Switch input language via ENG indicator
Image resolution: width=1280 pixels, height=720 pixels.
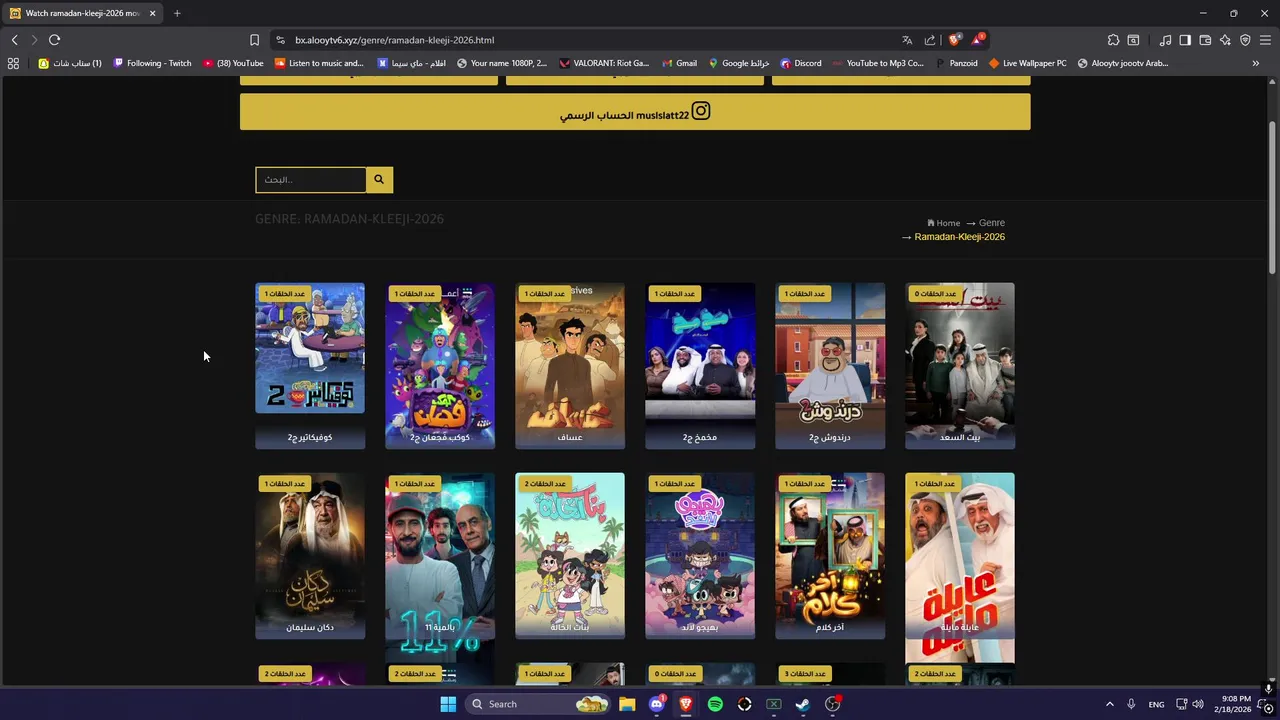tap(1156, 704)
